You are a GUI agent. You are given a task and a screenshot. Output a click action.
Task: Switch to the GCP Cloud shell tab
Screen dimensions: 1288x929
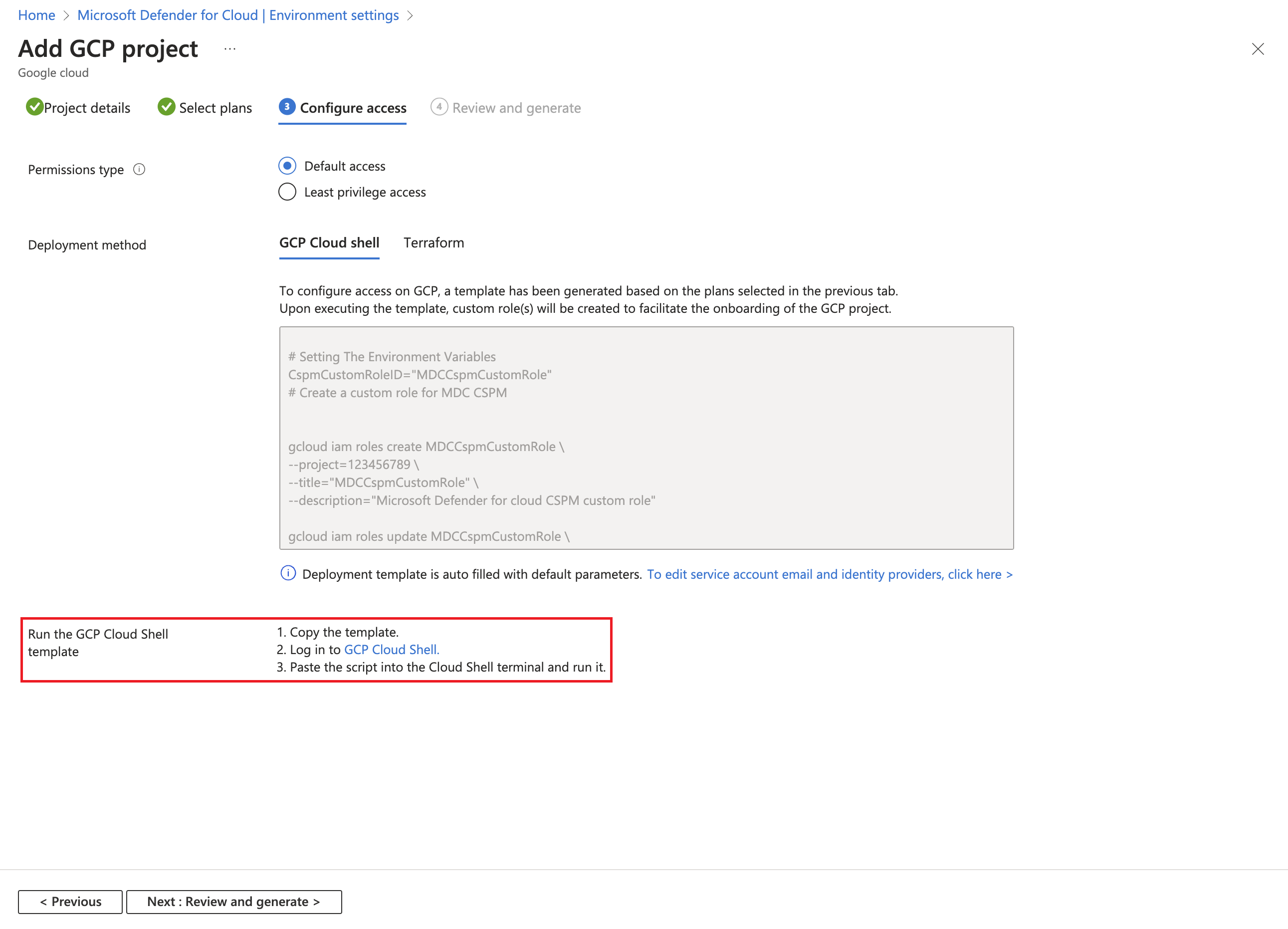coord(329,243)
